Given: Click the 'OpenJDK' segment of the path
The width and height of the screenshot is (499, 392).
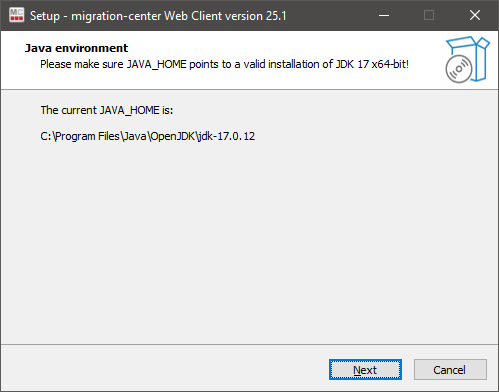Looking at the screenshot, I should [x=172, y=136].
